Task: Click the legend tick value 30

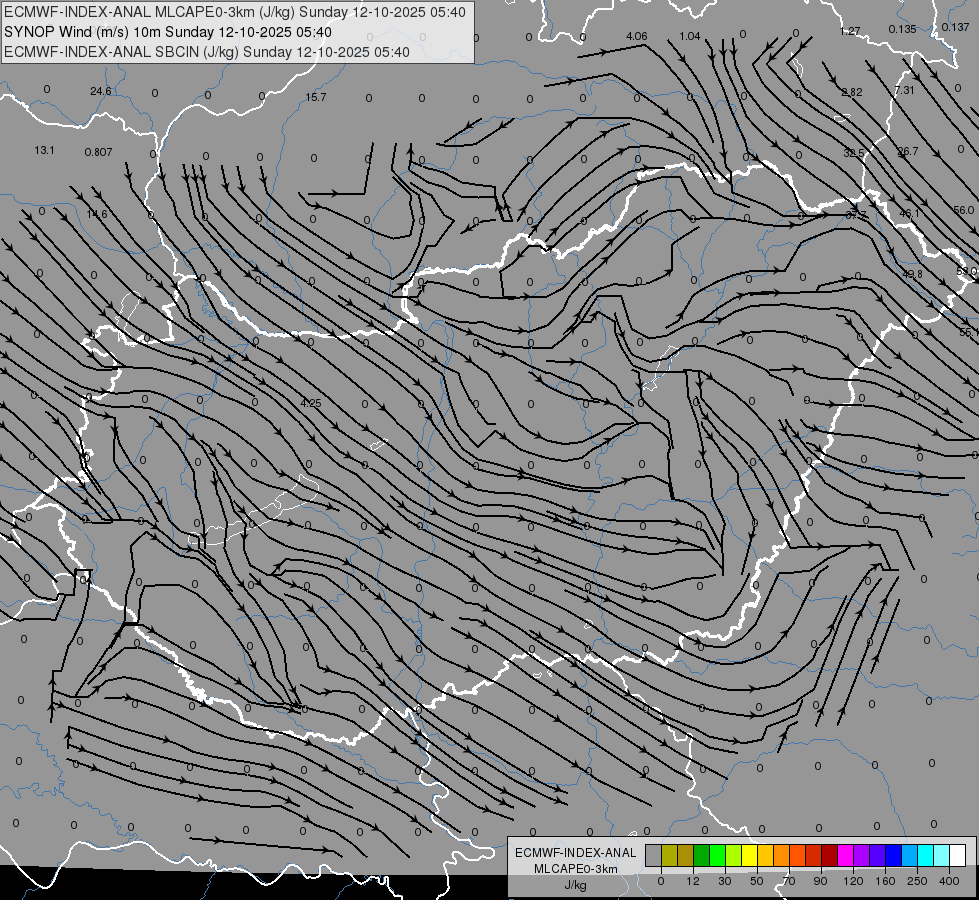Action: click(724, 881)
